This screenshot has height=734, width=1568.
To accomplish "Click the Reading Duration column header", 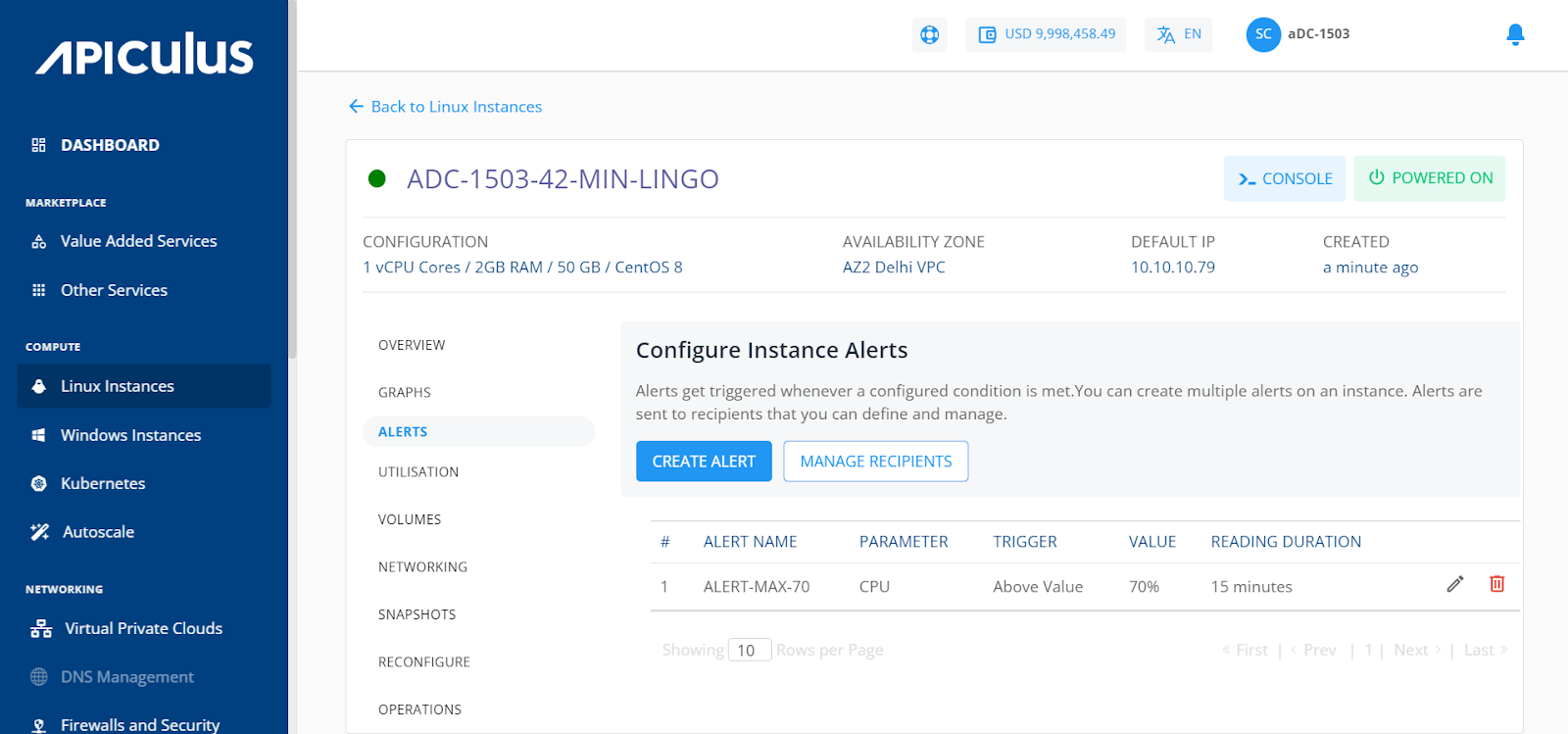I will 1286,542.
